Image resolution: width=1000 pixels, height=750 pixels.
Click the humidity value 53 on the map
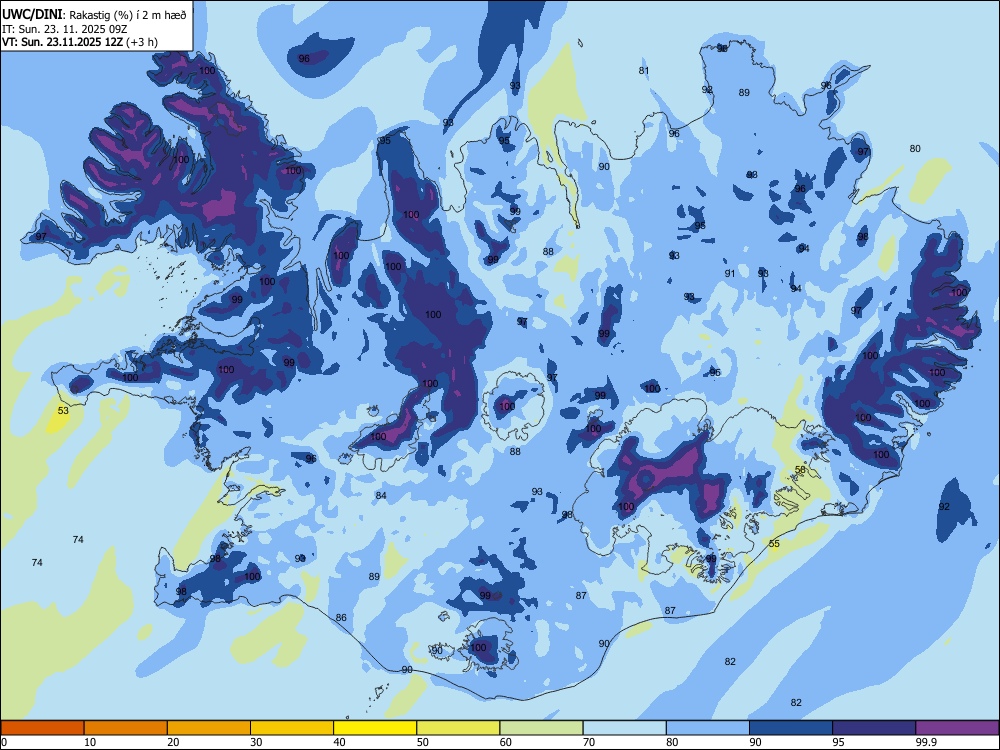[63, 410]
